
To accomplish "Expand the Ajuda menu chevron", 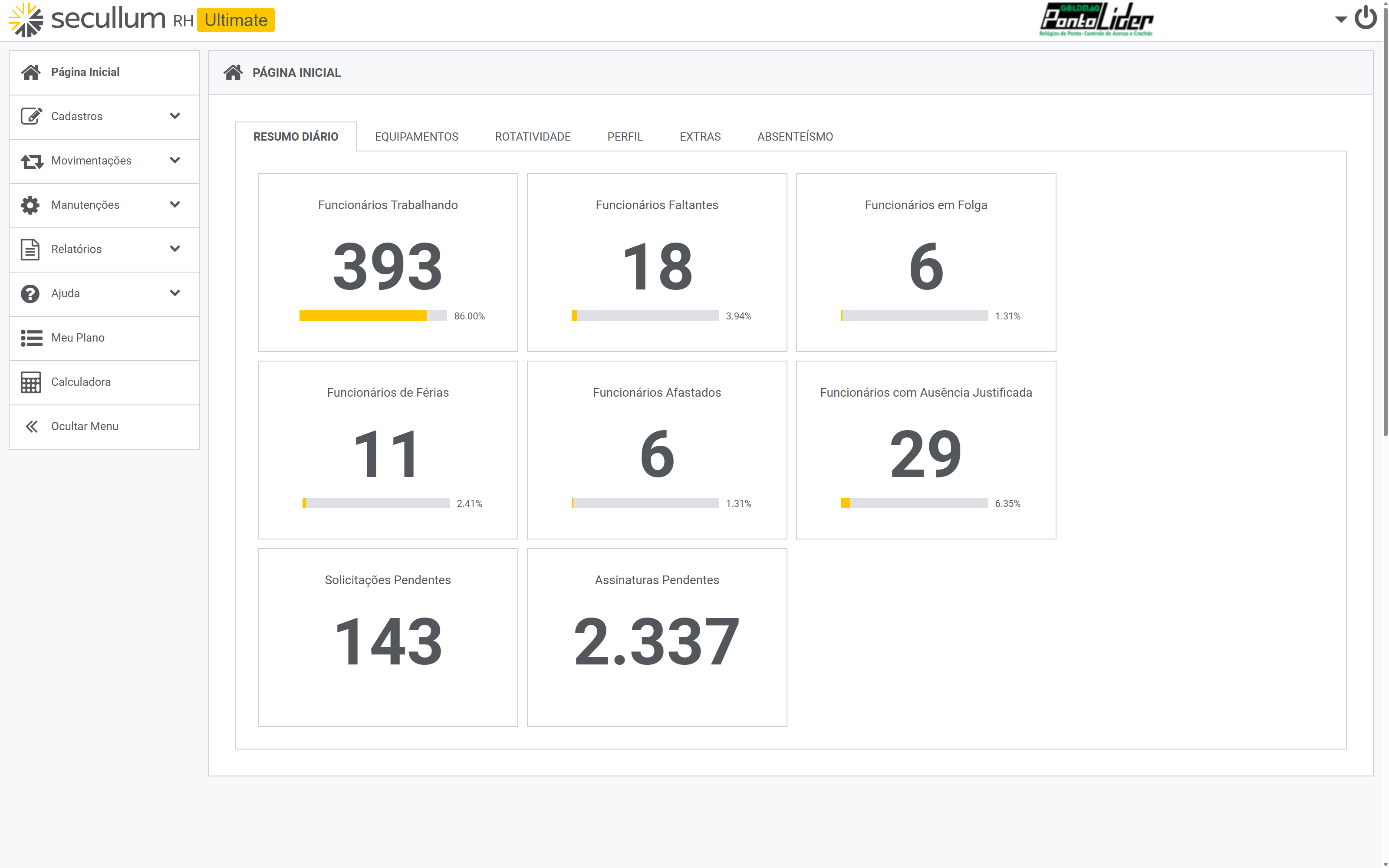I will tap(175, 293).
